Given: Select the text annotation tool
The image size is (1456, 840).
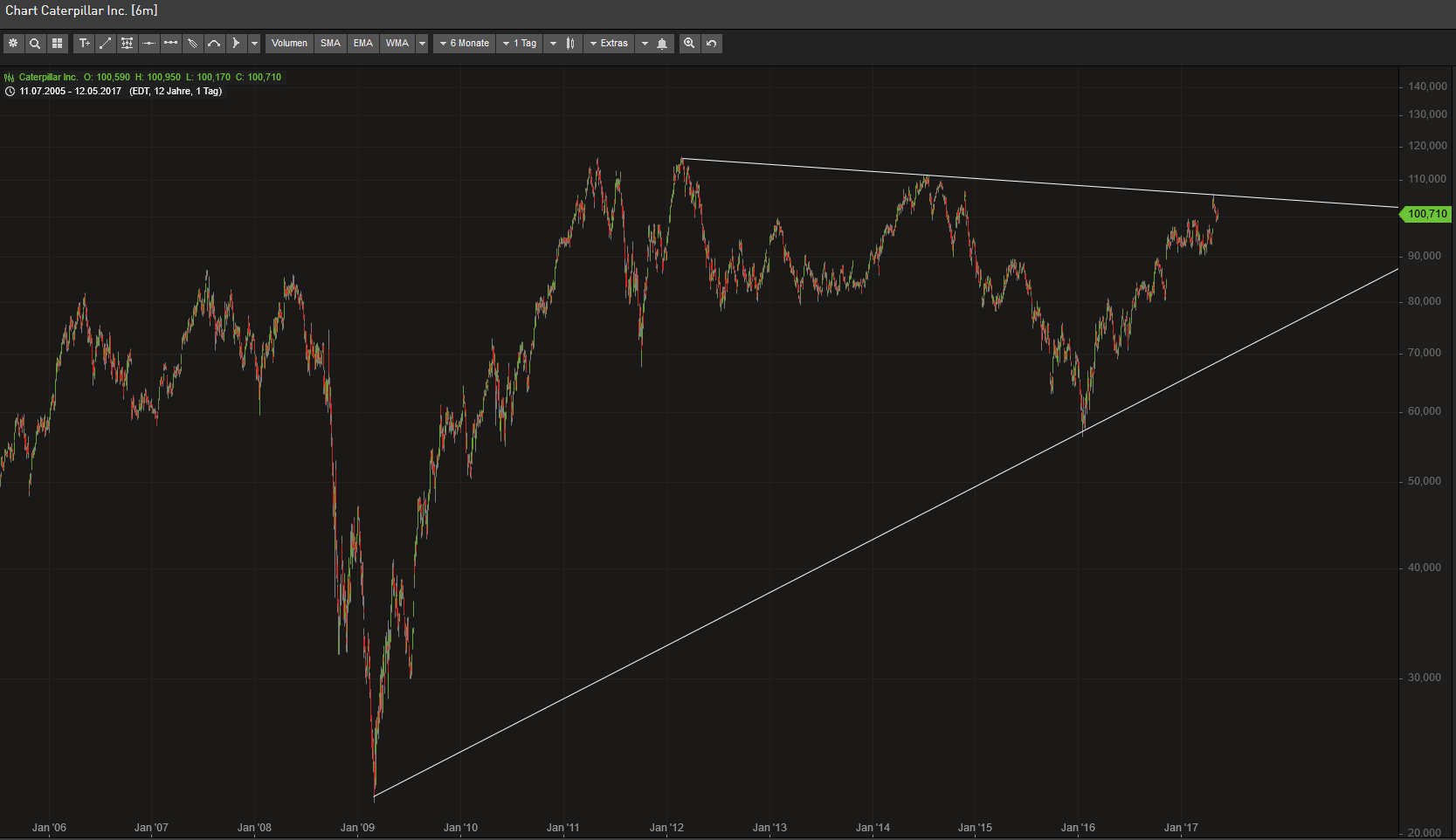Looking at the screenshot, I should (84, 44).
